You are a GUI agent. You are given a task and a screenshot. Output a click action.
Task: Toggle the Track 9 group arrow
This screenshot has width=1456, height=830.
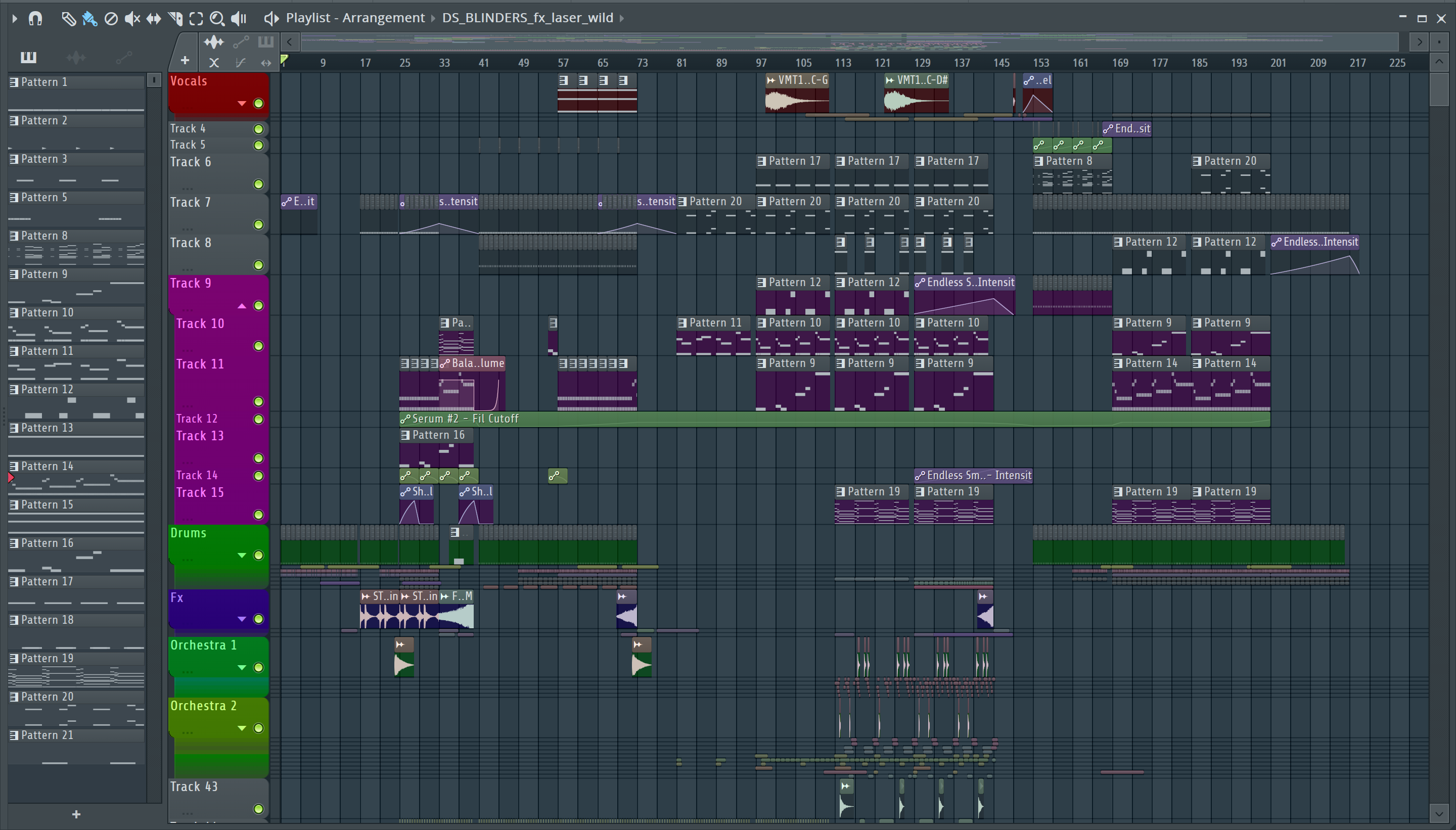[x=242, y=306]
